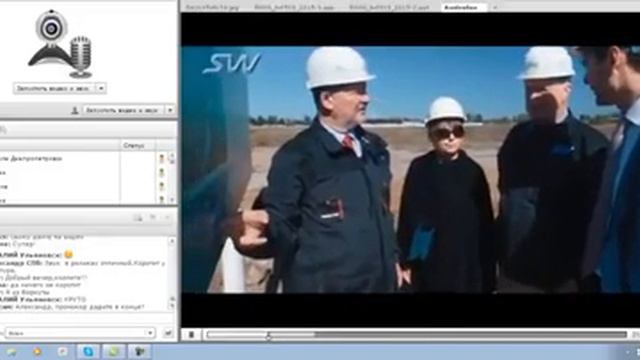Image resolution: width=640 pixels, height=360 pixels.
Task: Click status icon of the second participant row
Action: point(162,173)
